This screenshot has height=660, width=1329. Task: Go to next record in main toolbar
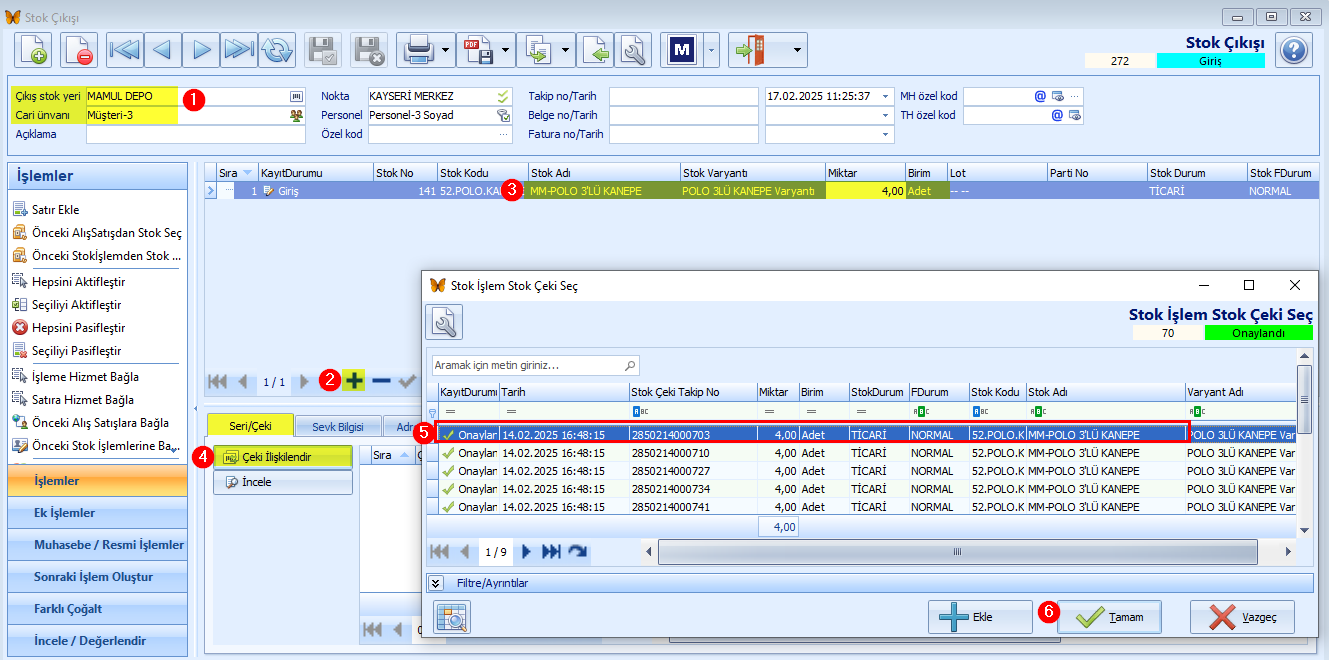(x=201, y=49)
